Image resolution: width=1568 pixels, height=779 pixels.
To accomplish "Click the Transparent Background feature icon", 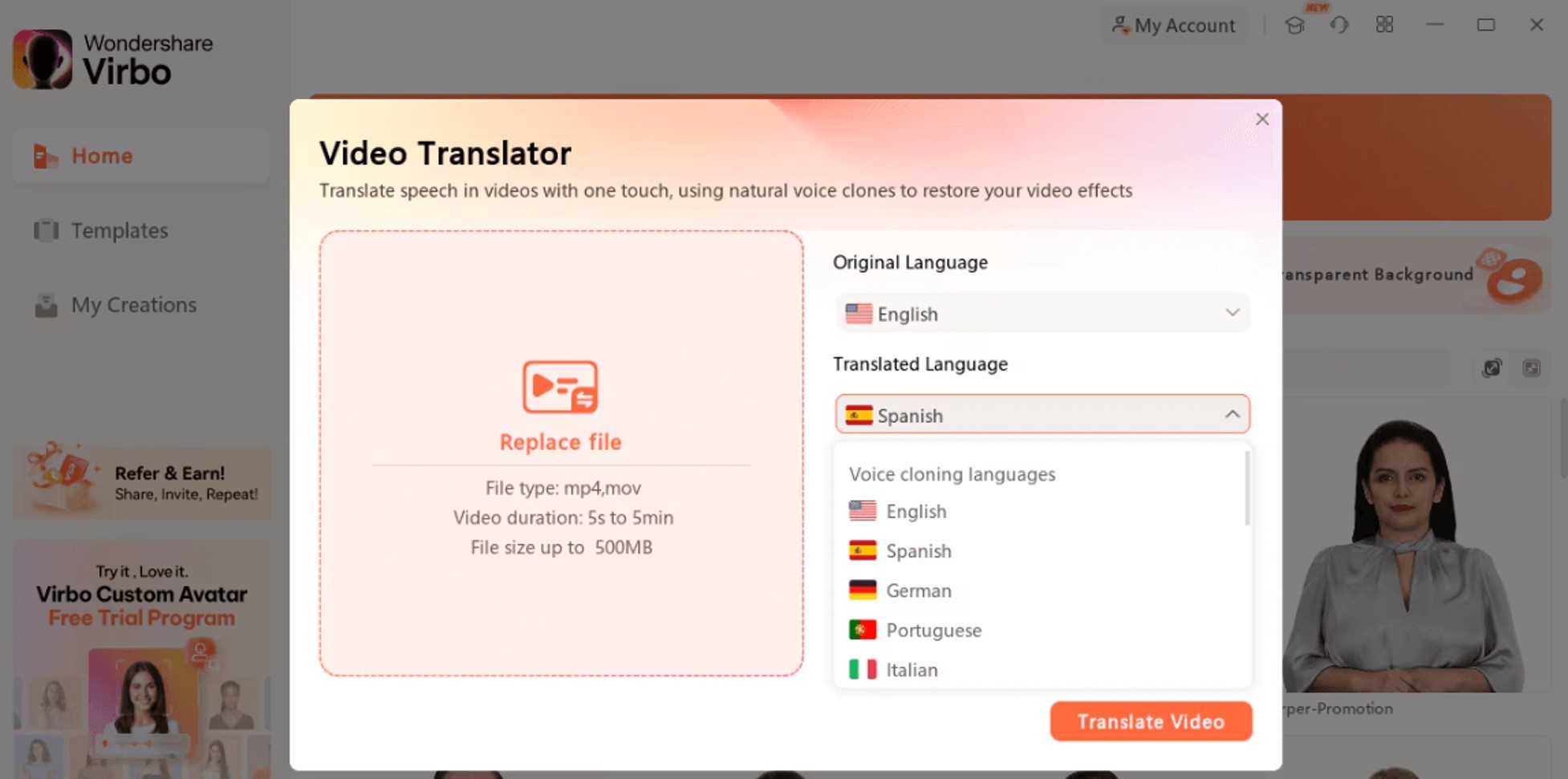I will coord(1512,277).
